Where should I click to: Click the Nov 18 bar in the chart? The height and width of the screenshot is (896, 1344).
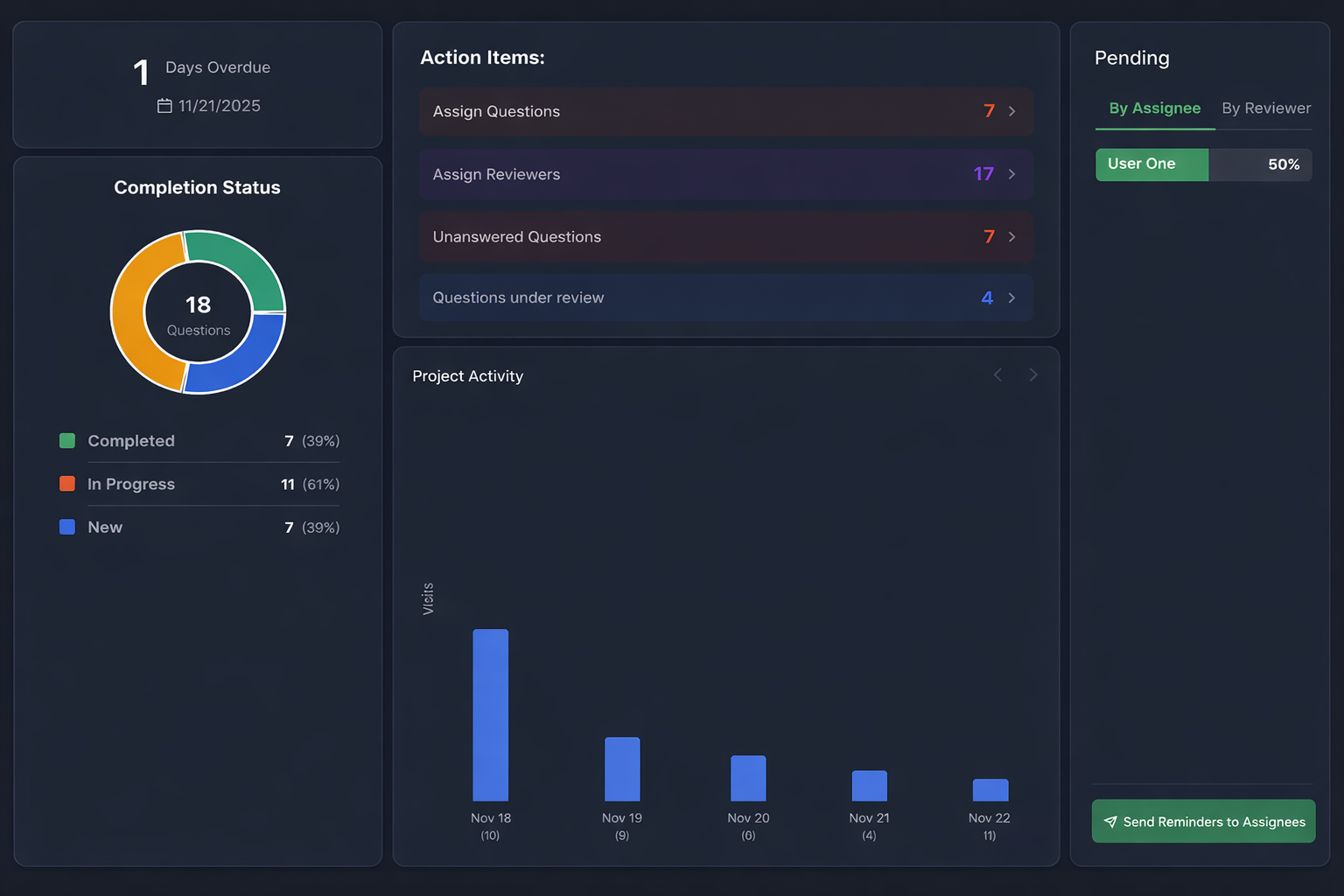click(490, 713)
